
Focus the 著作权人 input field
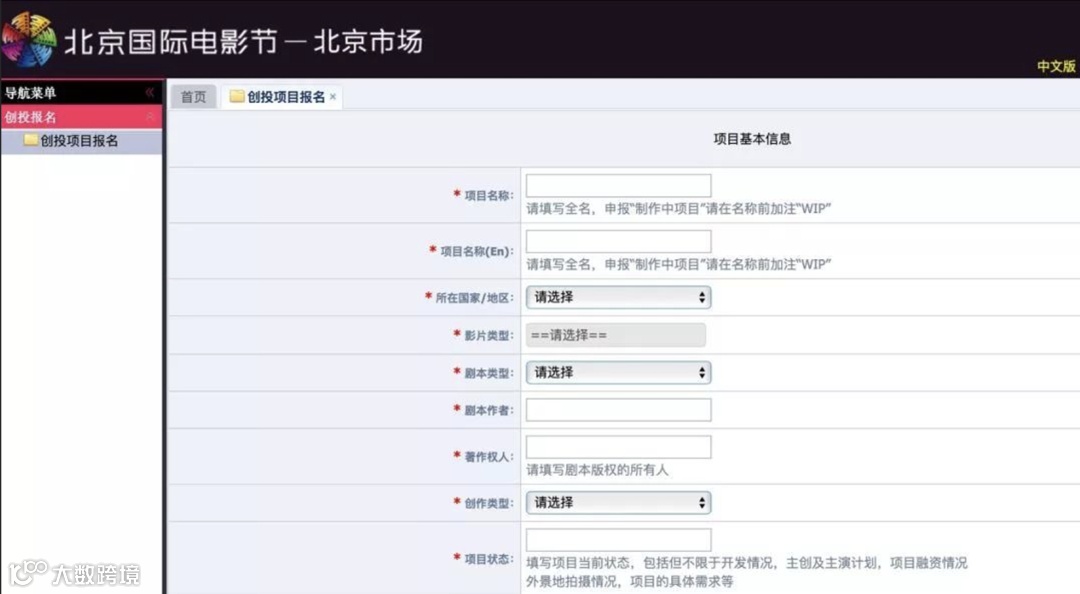618,447
